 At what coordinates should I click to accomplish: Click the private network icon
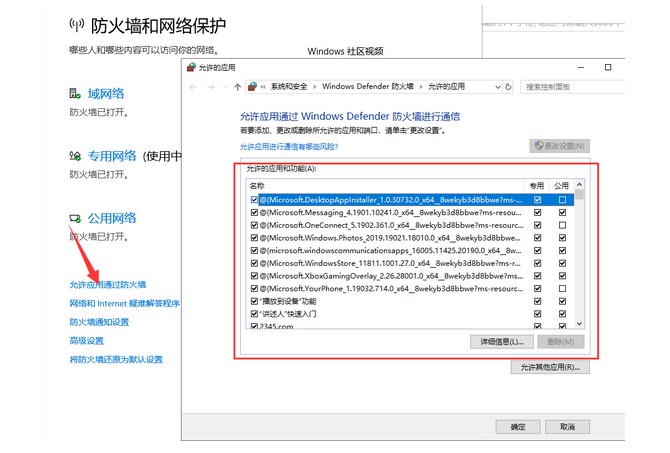point(75,156)
